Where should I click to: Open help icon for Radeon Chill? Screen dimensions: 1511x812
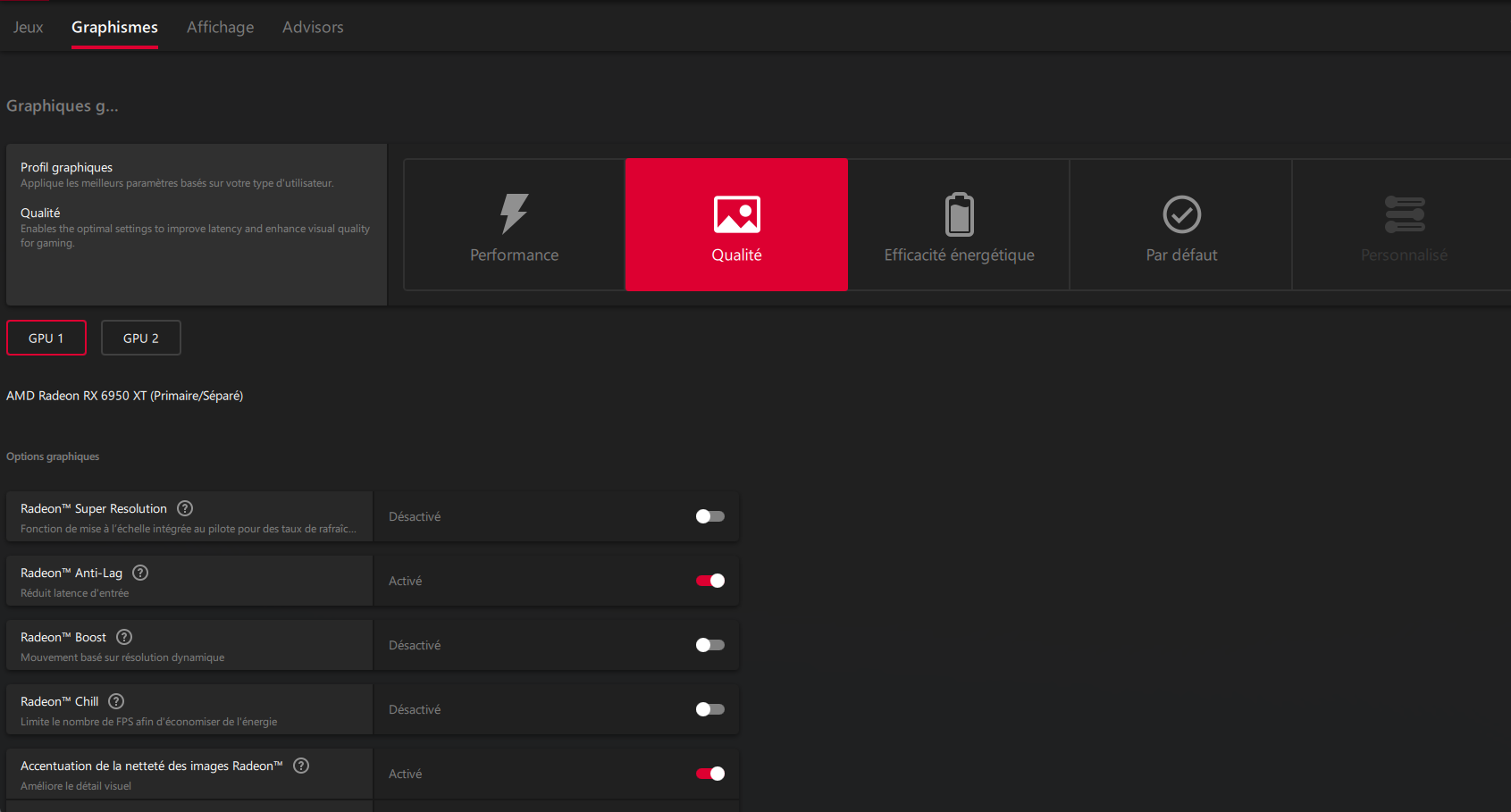tap(116, 701)
